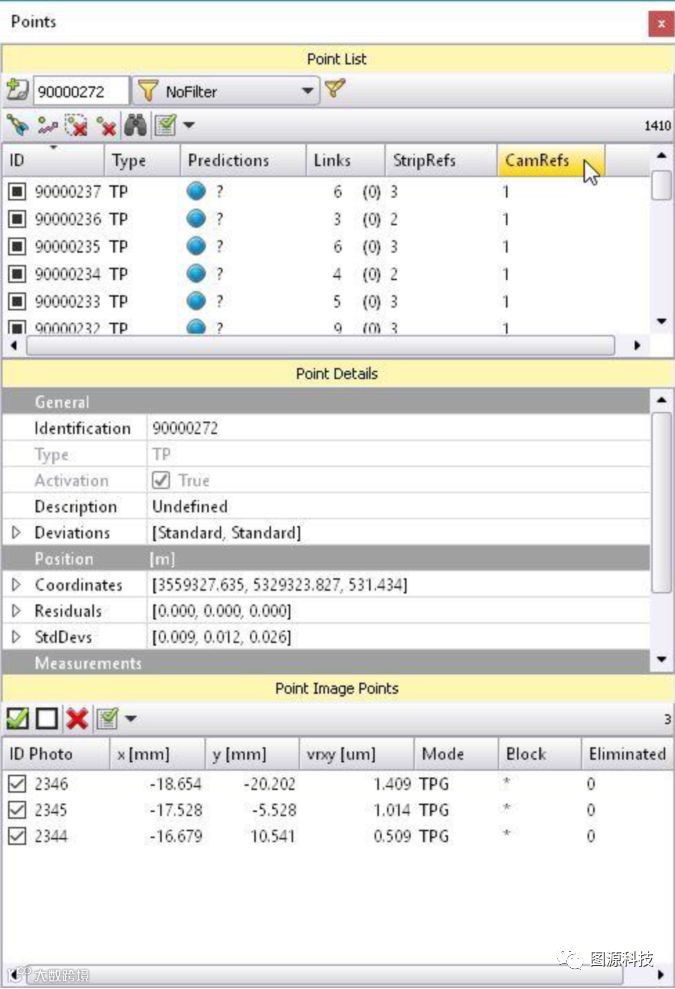
Task: Click the Point List scroll down arrow
Action: click(x=661, y=321)
